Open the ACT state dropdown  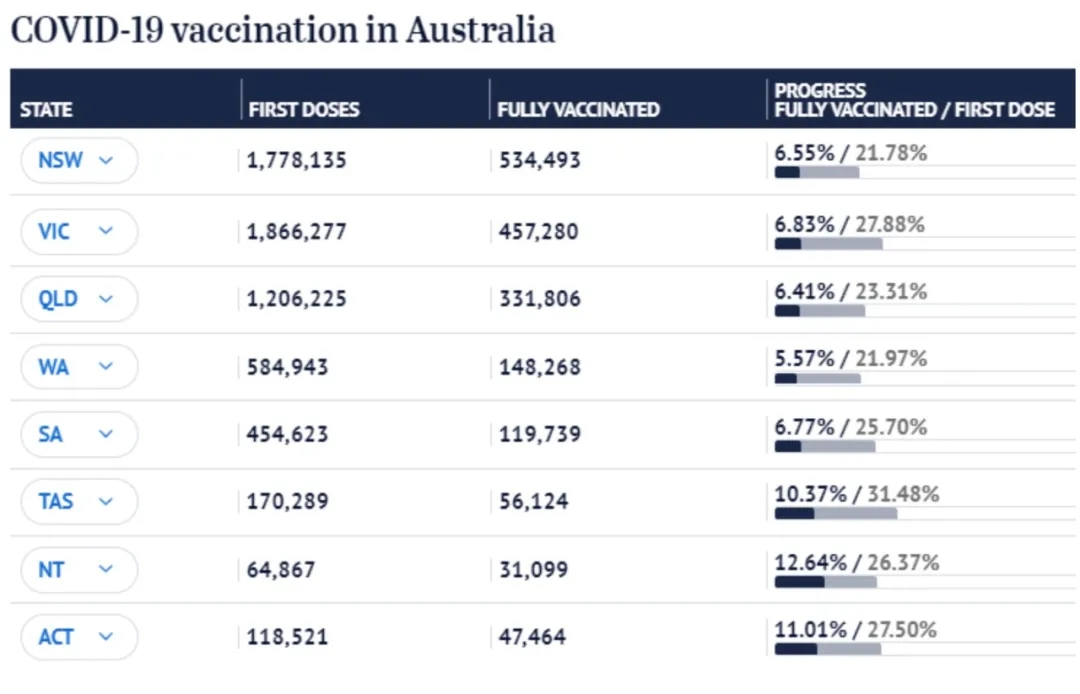point(79,636)
